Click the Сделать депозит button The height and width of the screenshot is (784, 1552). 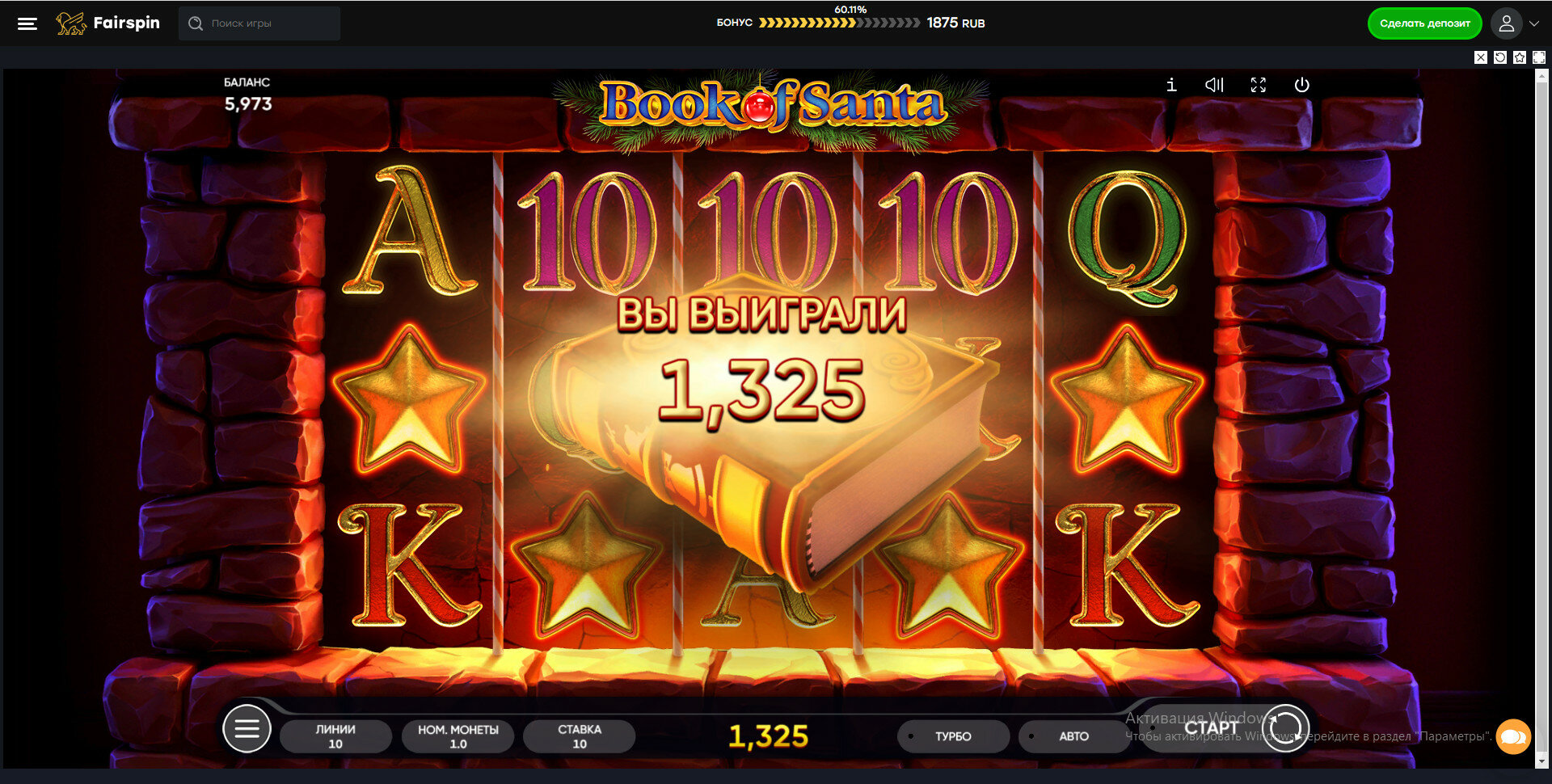pyautogui.click(x=1424, y=23)
